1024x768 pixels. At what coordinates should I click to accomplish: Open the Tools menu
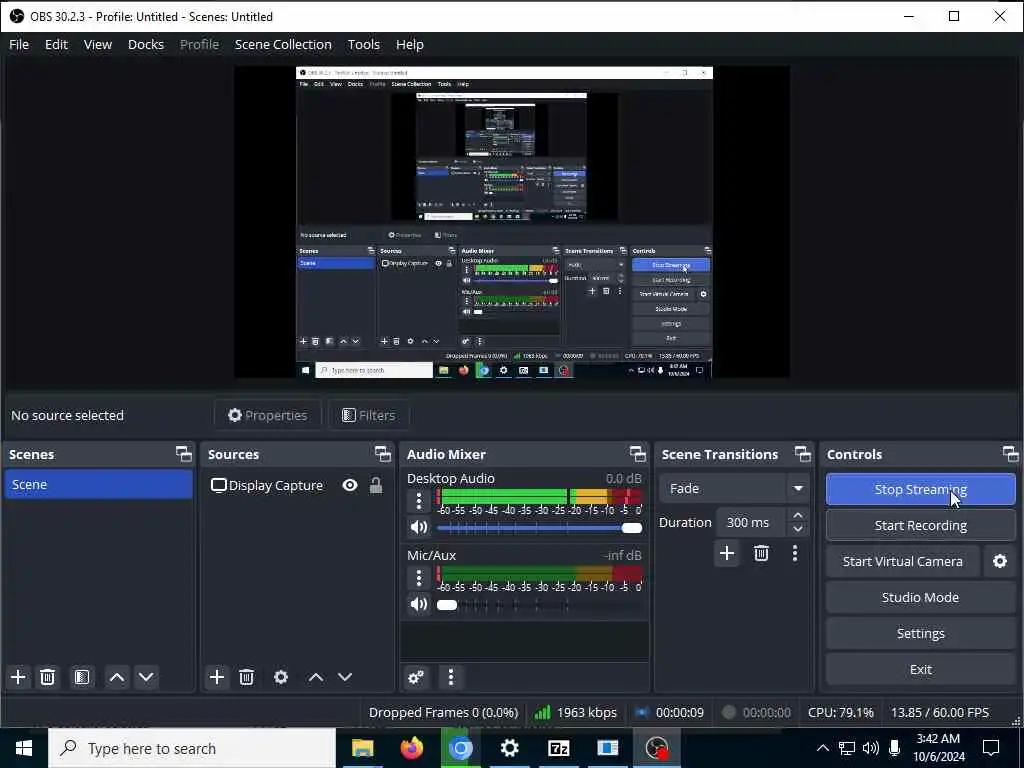pos(364,44)
